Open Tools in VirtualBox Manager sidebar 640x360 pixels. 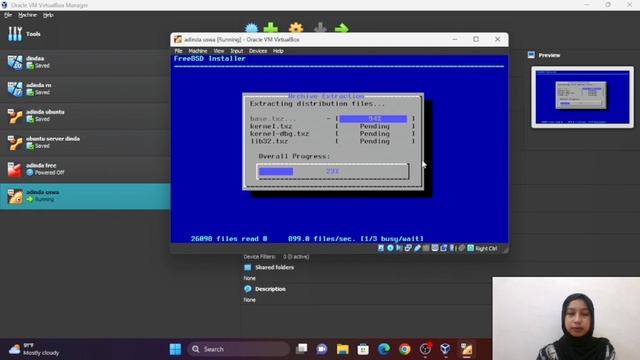click(x=84, y=34)
